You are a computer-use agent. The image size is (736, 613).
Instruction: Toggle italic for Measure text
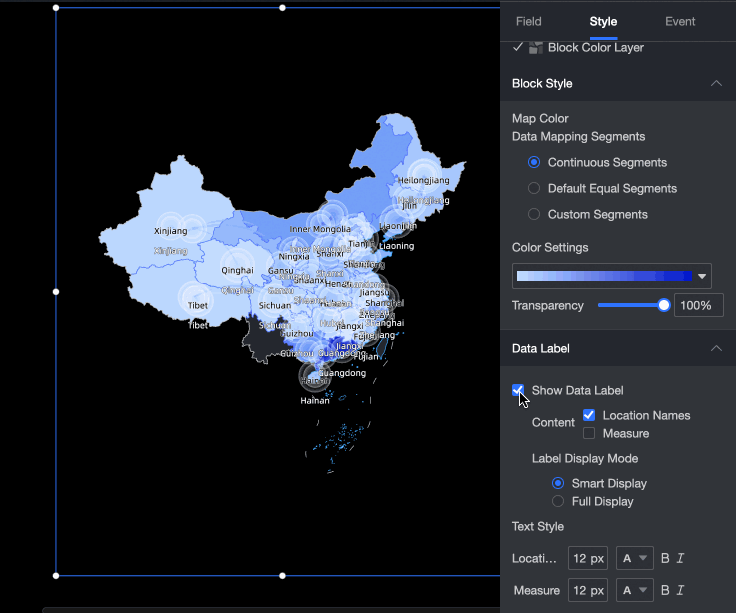click(680, 590)
